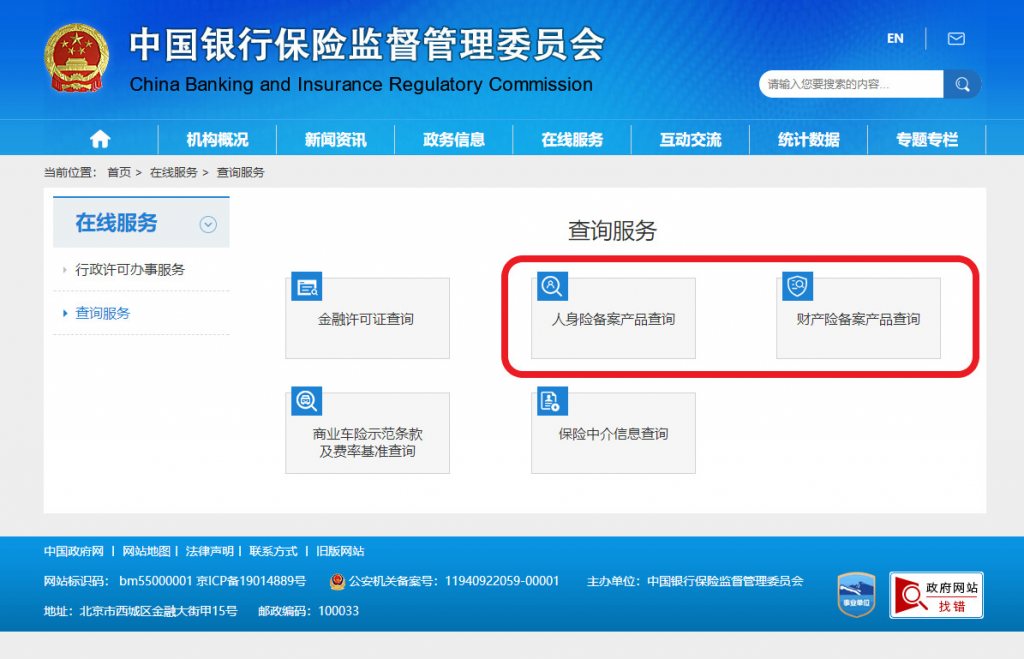Click the site ID bm55000001
Viewport: 1024px width, 659px height.
point(155,581)
